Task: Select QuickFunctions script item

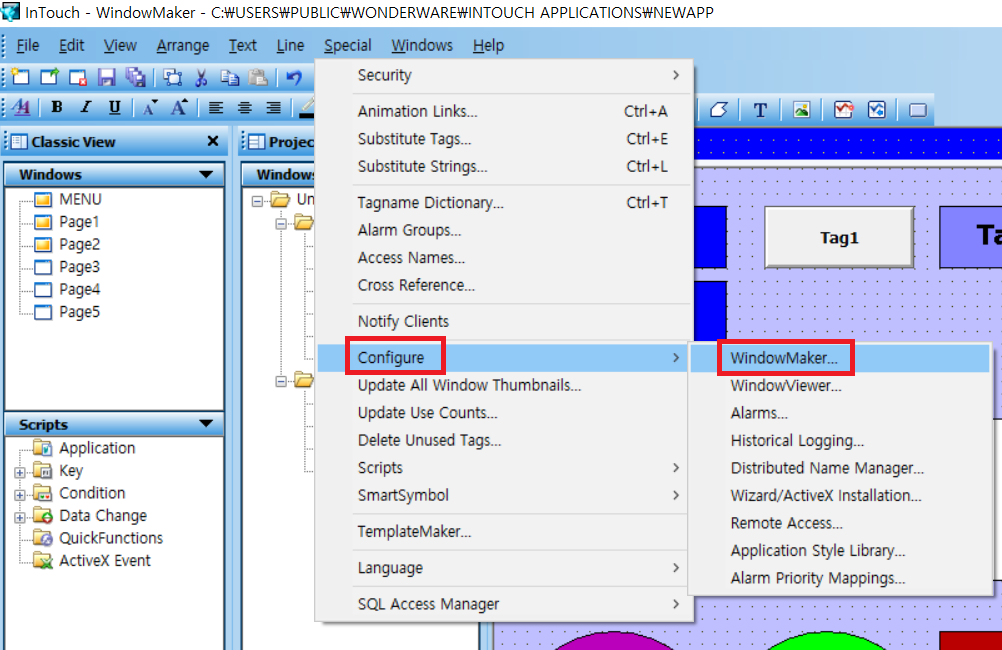Action: 111,538
